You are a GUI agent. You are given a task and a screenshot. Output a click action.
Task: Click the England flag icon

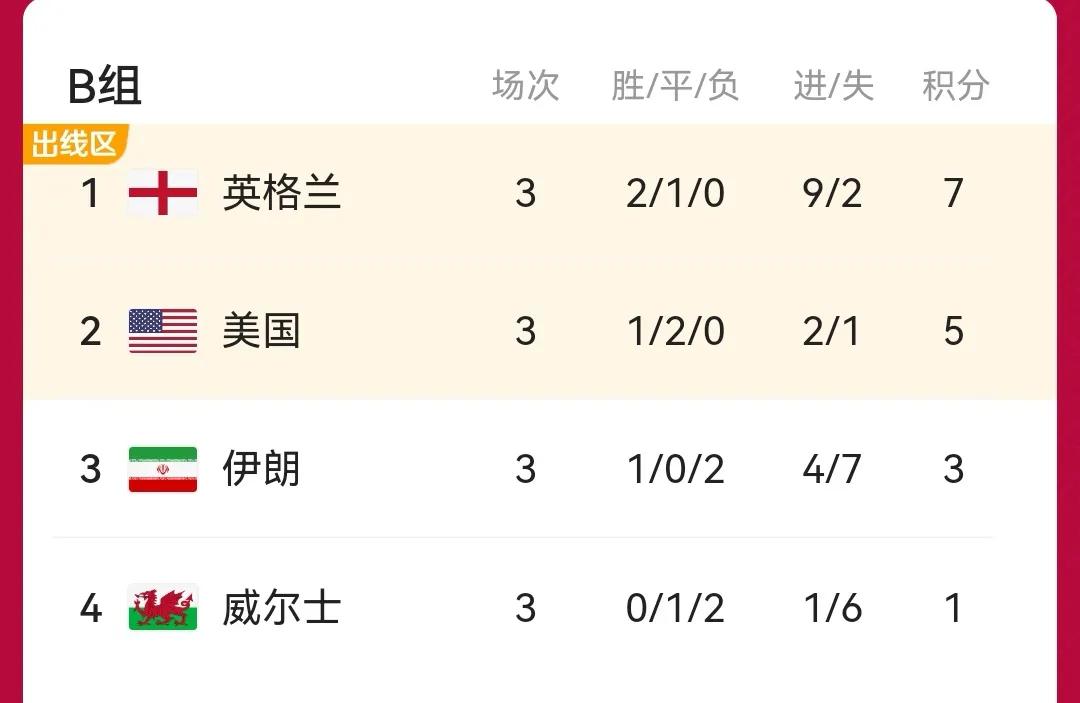pos(163,195)
